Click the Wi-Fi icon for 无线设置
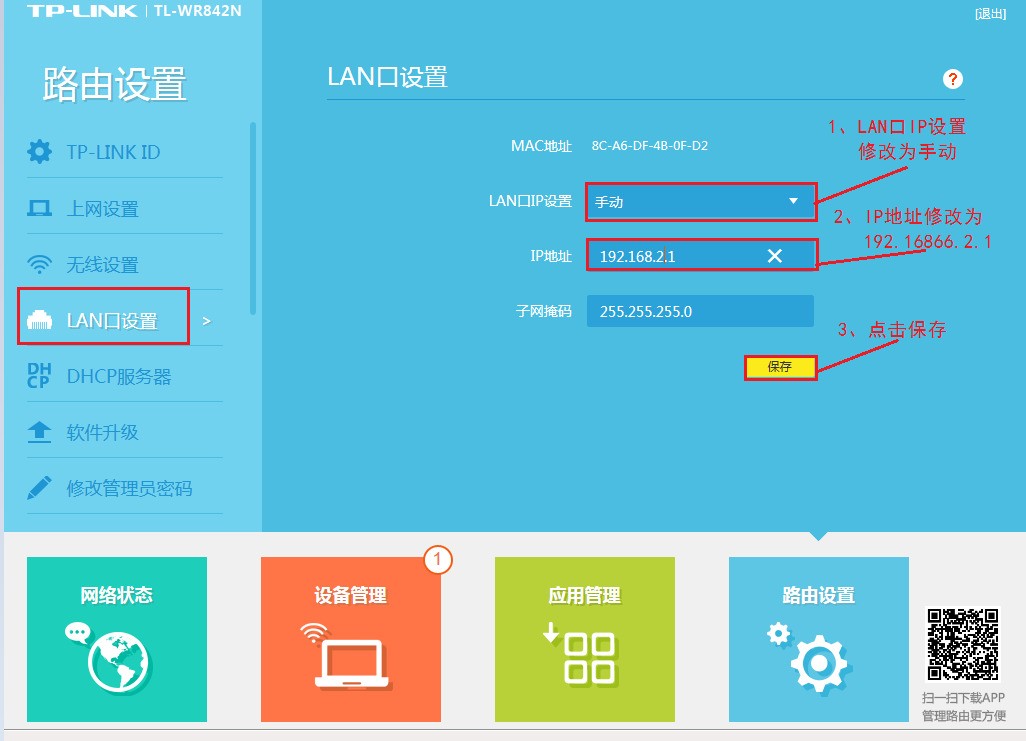This screenshot has height=741, width=1026. [x=39, y=264]
